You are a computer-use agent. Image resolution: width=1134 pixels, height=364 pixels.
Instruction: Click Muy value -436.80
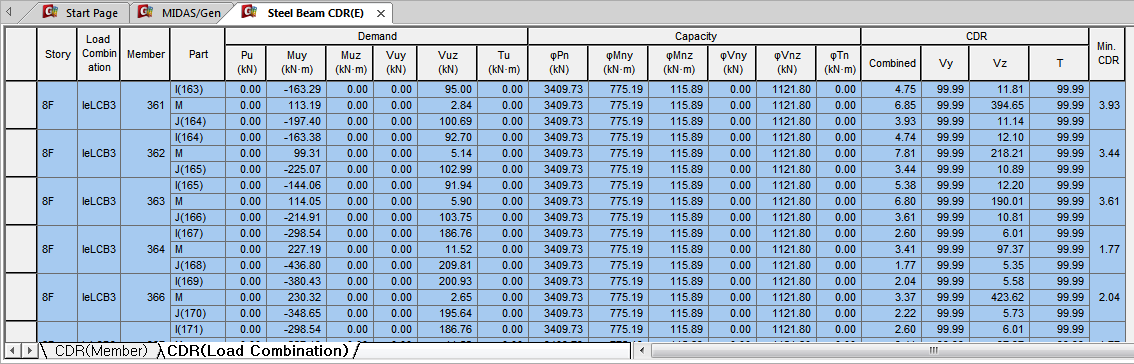tap(296, 265)
